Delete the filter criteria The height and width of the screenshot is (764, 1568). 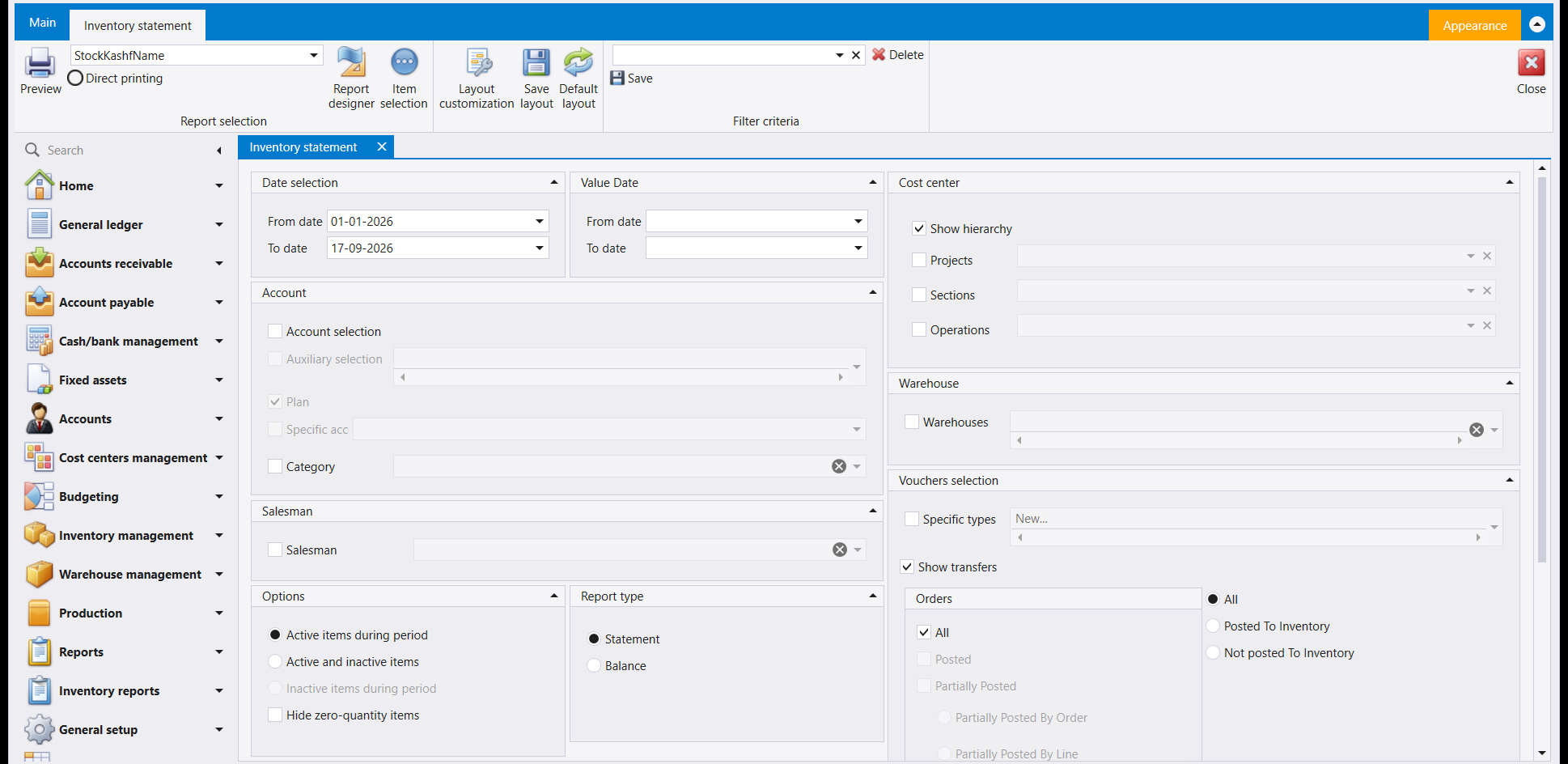click(898, 55)
